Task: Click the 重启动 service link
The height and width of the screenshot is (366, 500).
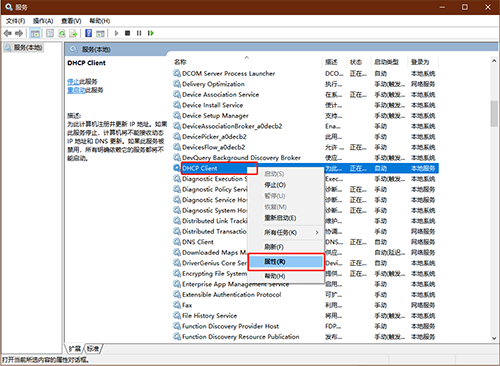Action: tap(76, 90)
